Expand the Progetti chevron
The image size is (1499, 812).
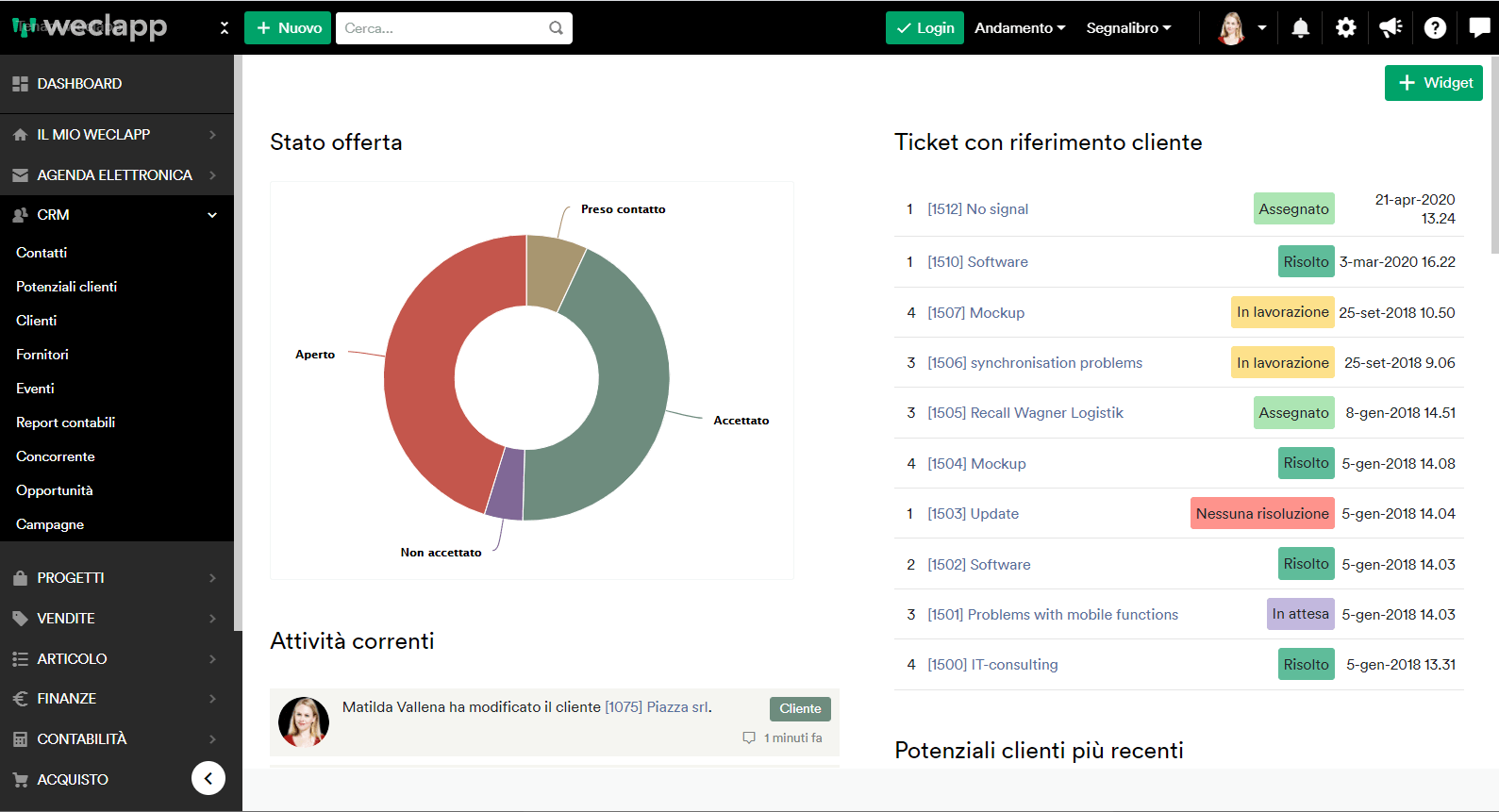coord(212,578)
